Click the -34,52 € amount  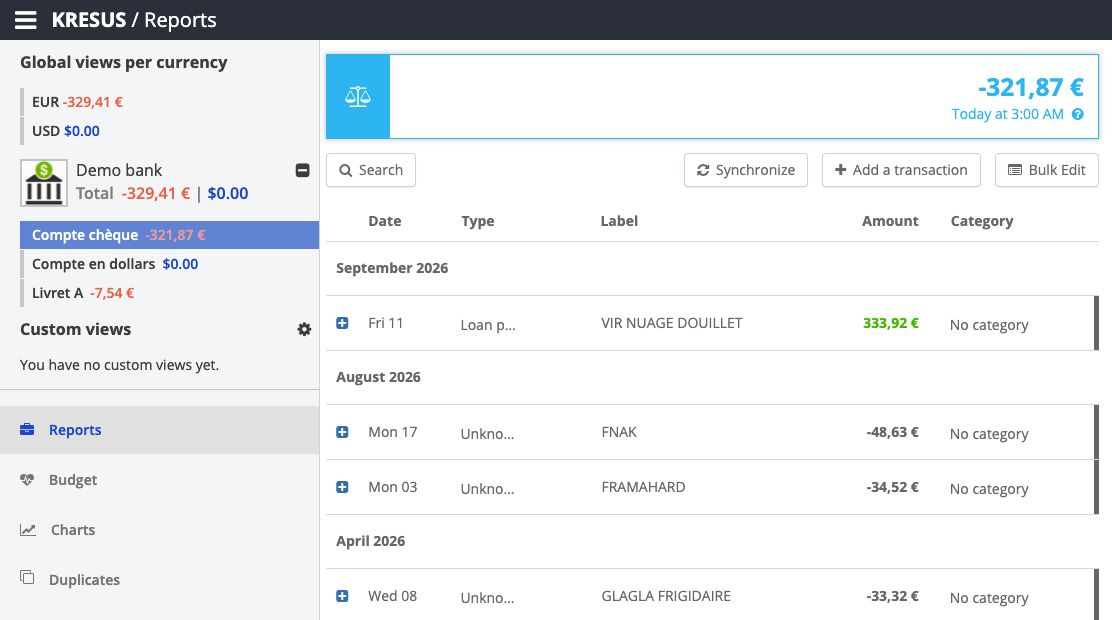click(892, 487)
